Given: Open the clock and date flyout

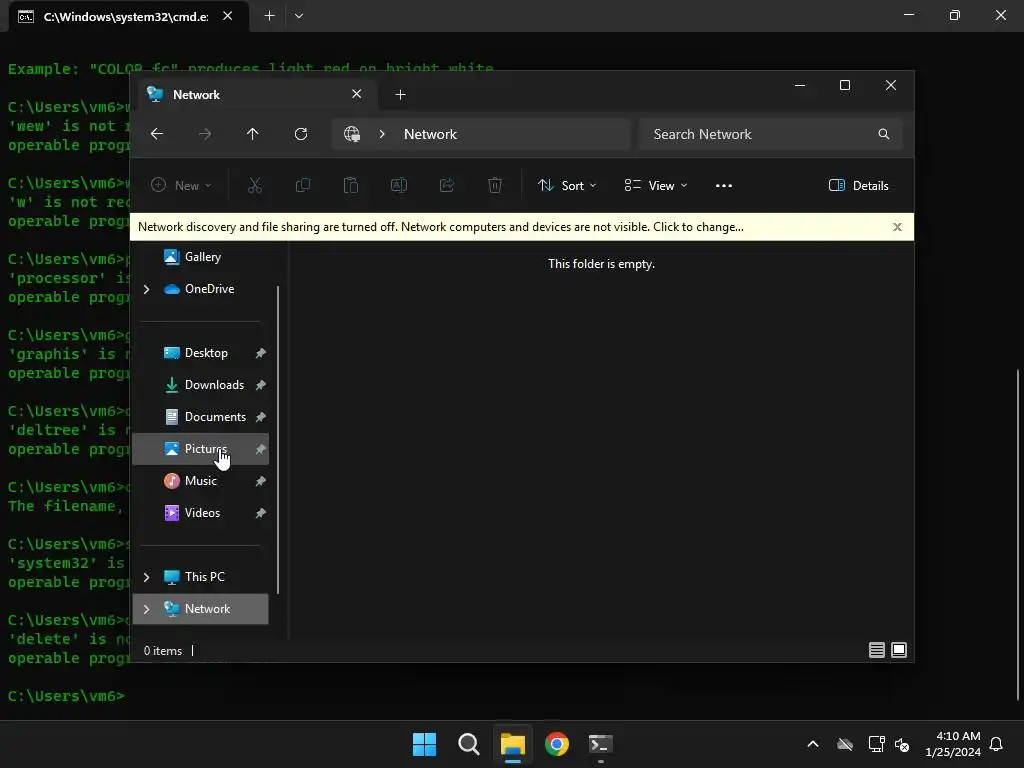Looking at the screenshot, I should [x=953, y=744].
